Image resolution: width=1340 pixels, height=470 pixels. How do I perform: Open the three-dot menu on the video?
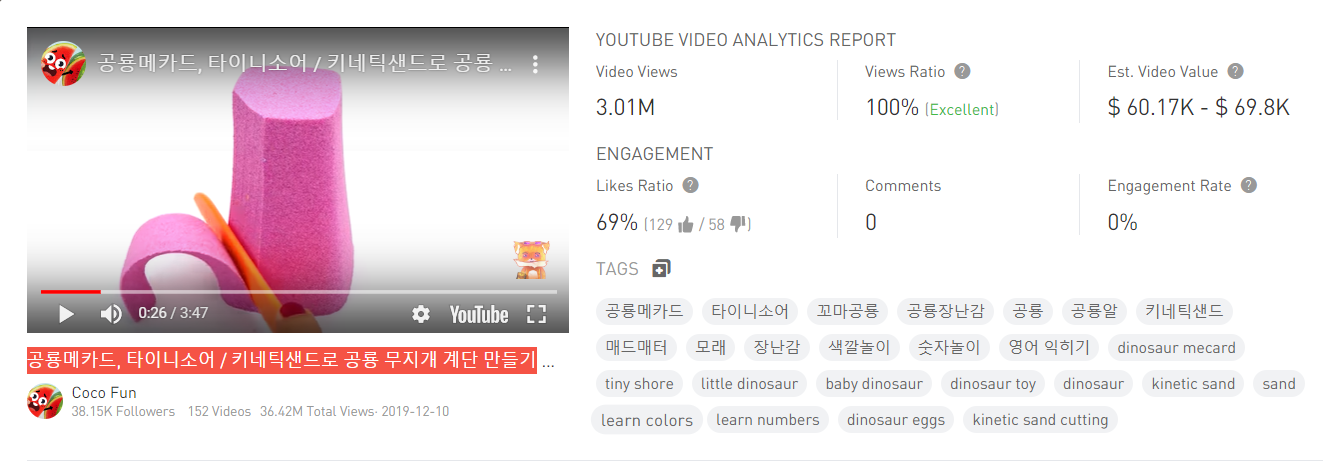(535, 64)
